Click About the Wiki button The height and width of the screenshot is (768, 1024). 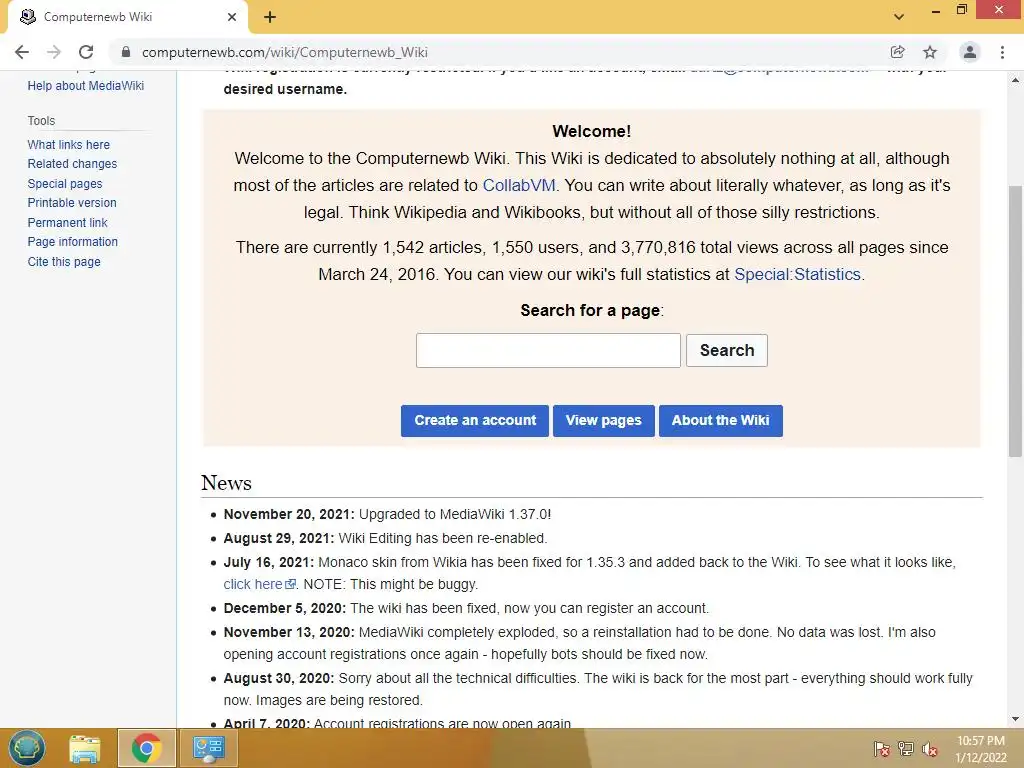click(x=720, y=421)
